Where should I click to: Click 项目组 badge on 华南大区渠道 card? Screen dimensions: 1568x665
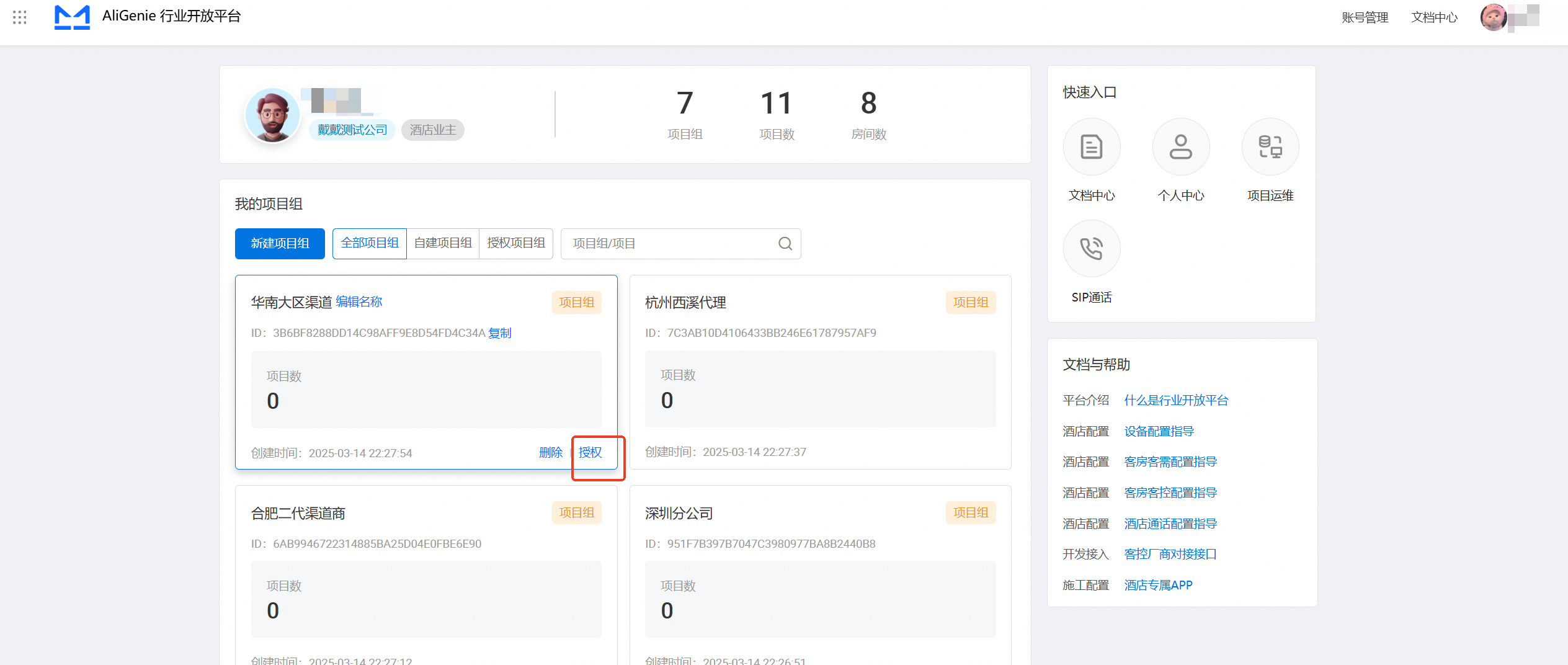(x=577, y=303)
